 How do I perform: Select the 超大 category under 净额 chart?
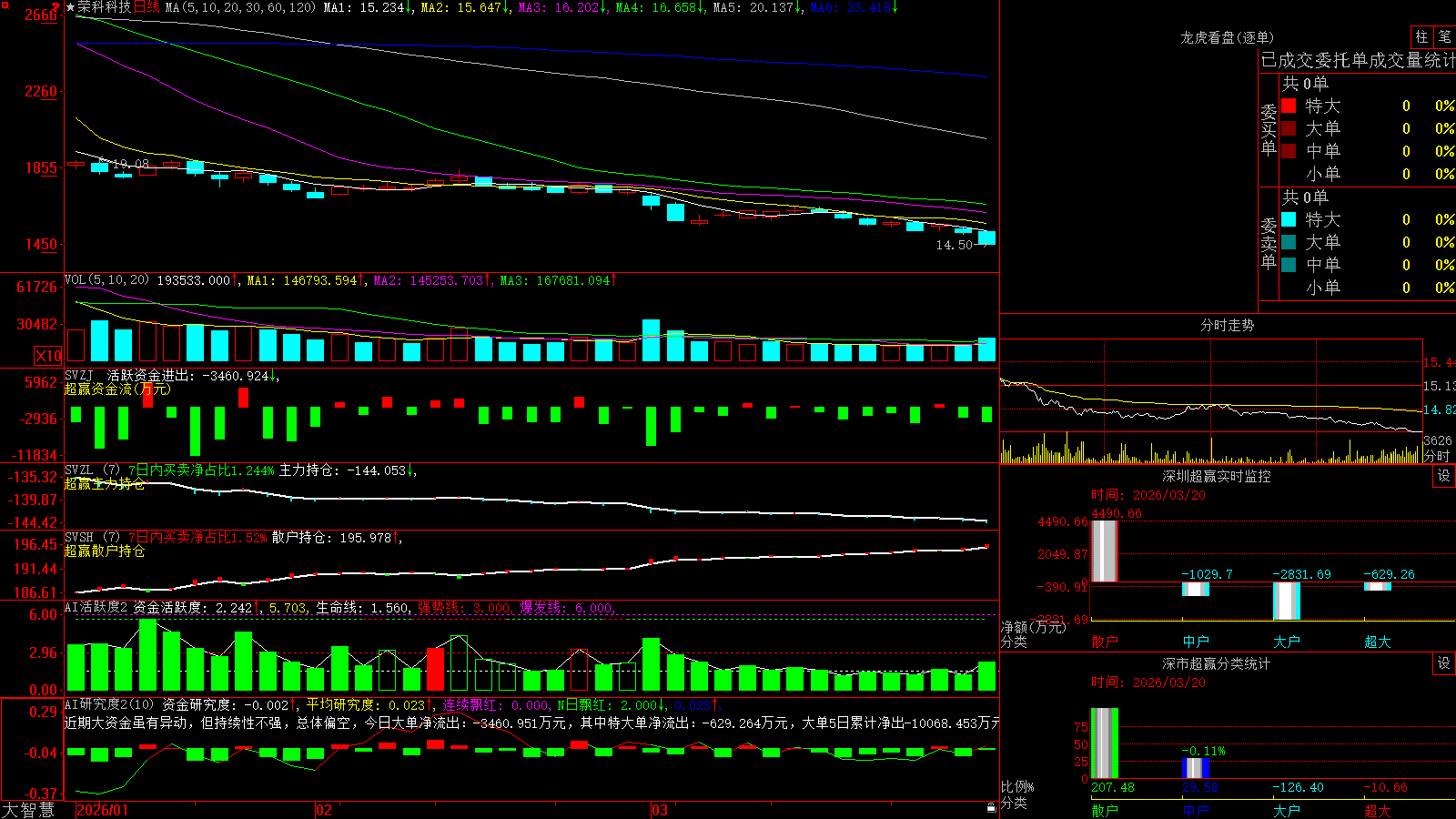[1378, 642]
